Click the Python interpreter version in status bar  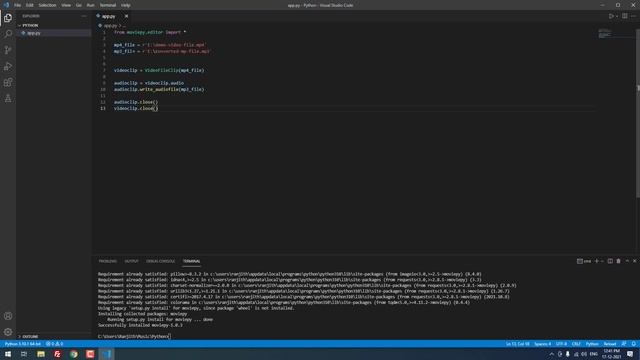click(x=22, y=344)
